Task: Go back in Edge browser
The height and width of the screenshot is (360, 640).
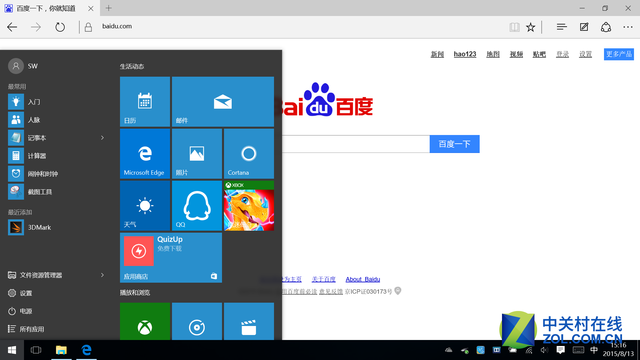Action: [12, 27]
